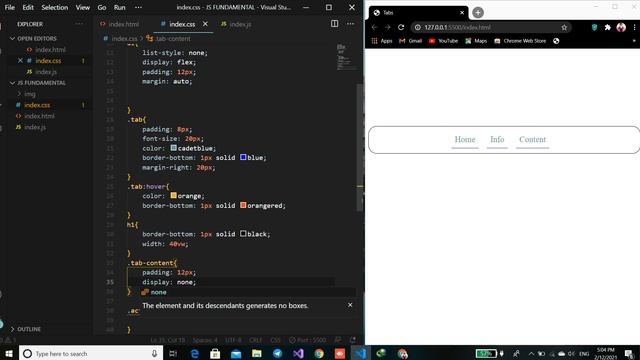The image size is (640, 360).
Task: Open the editor More Actions ellipsis menu
Action: (x=350, y=24)
